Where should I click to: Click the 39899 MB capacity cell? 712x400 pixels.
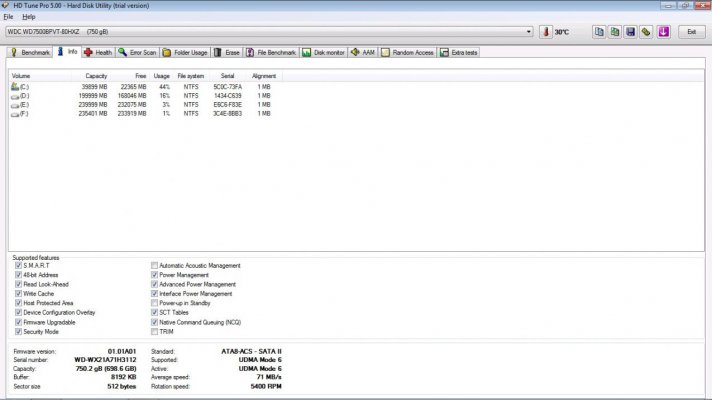[94, 87]
